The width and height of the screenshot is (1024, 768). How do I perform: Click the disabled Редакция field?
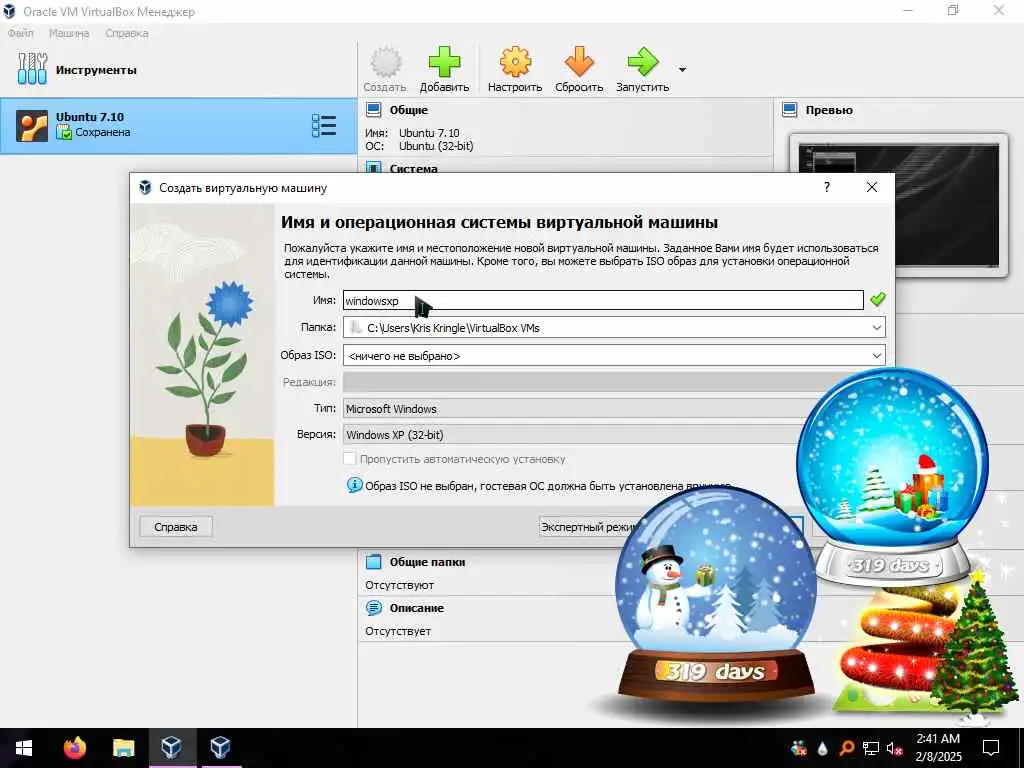[x=573, y=382]
